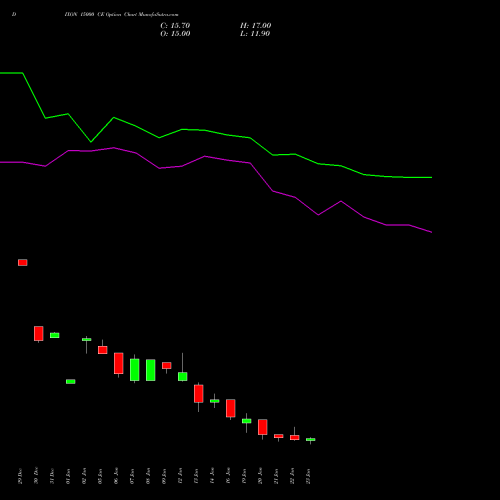Select the 07 Jan date label
Image resolution: width=500 pixels, height=500 pixels.
click(x=132, y=476)
